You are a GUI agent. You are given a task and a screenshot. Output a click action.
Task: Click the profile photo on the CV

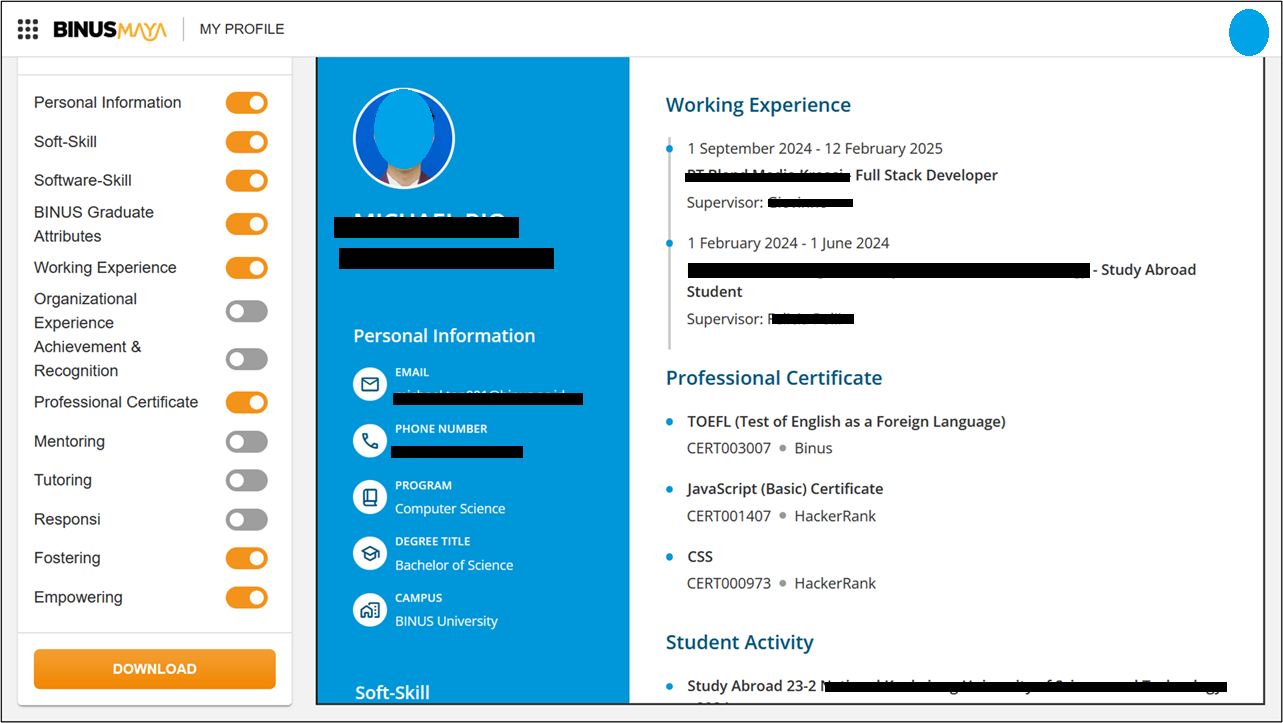[404, 138]
